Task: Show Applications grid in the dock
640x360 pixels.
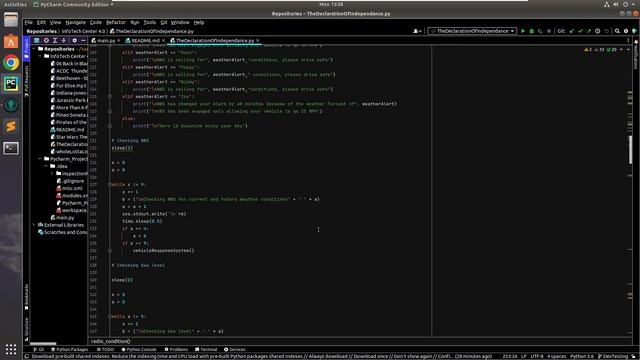Action: point(11,349)
